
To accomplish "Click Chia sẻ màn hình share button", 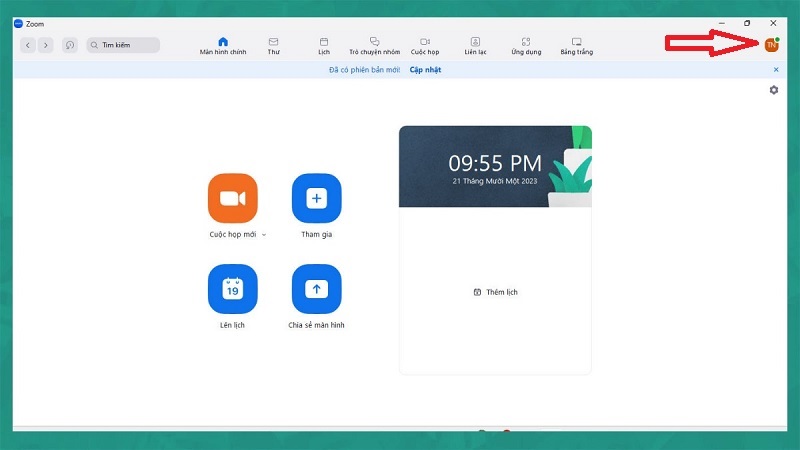I will tap(316, 289).
